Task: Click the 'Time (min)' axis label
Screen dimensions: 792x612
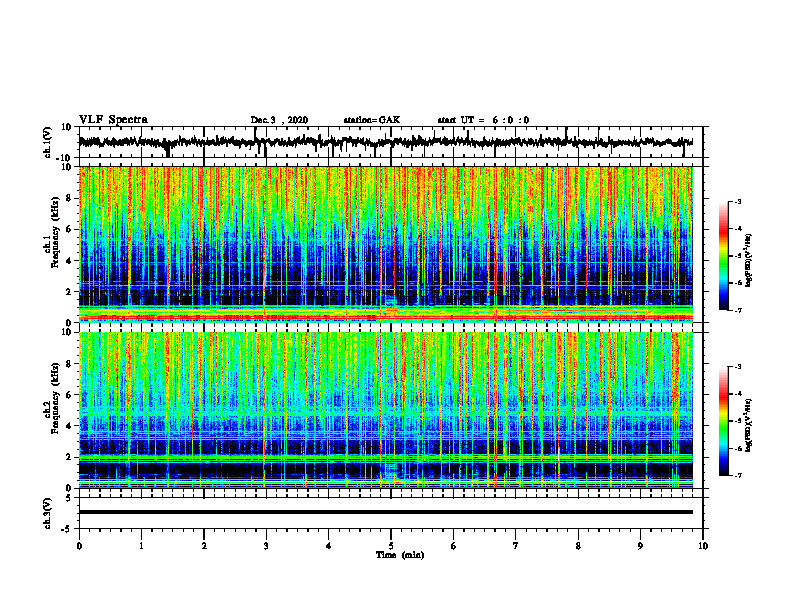Action: 400,555
